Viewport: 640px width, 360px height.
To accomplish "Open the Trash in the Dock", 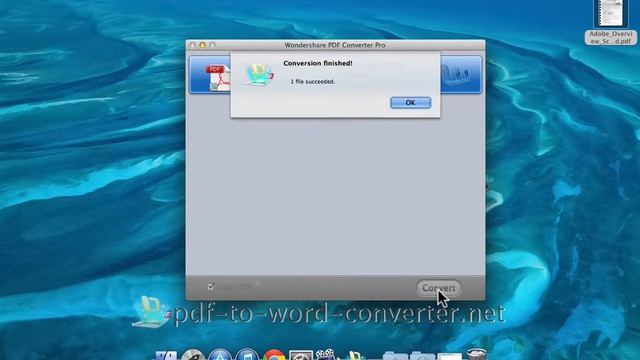I will click(476, 354).
